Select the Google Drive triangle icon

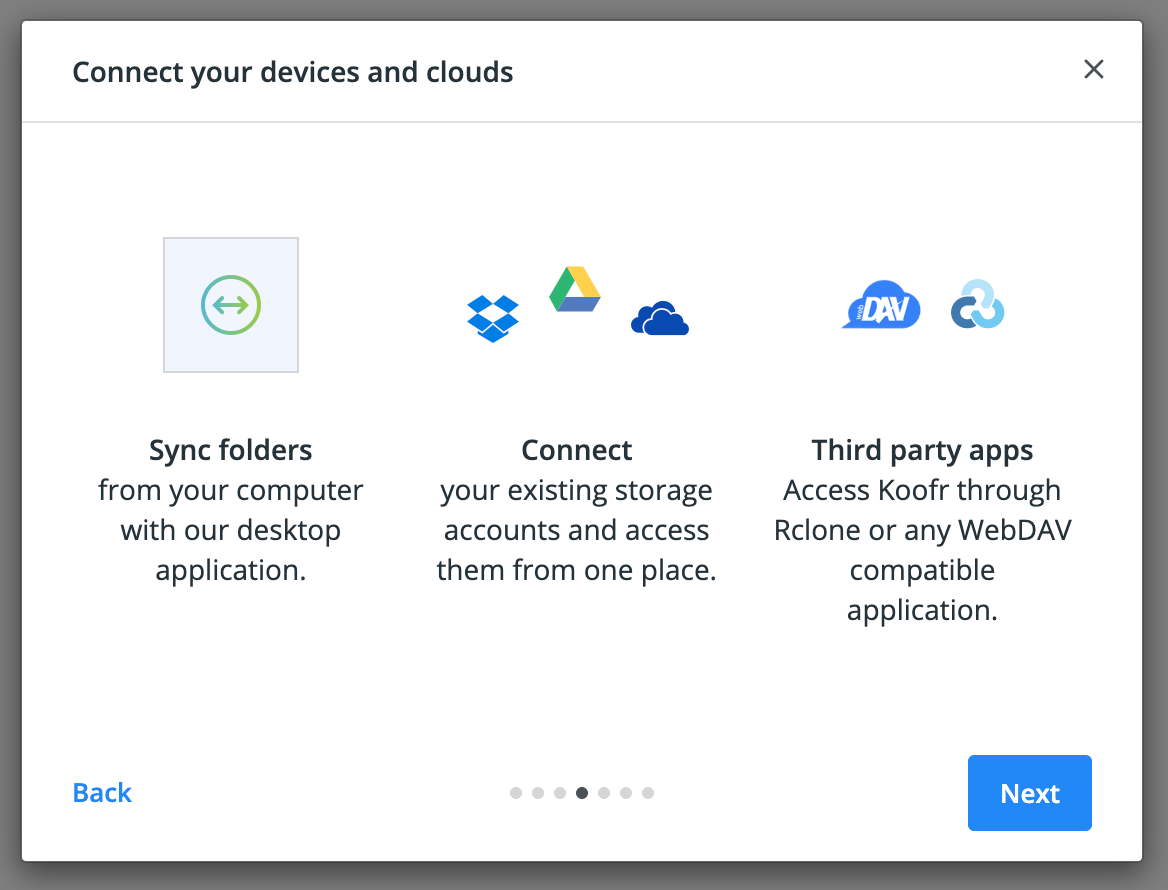[575, 290]
